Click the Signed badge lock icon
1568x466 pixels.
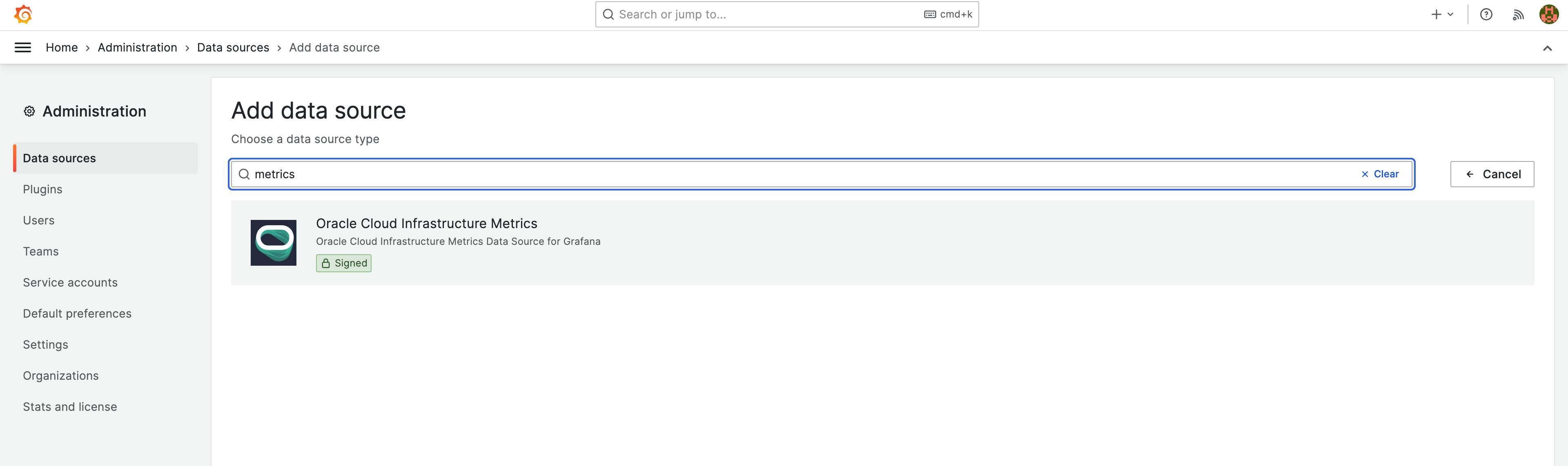tap(326, 263)
